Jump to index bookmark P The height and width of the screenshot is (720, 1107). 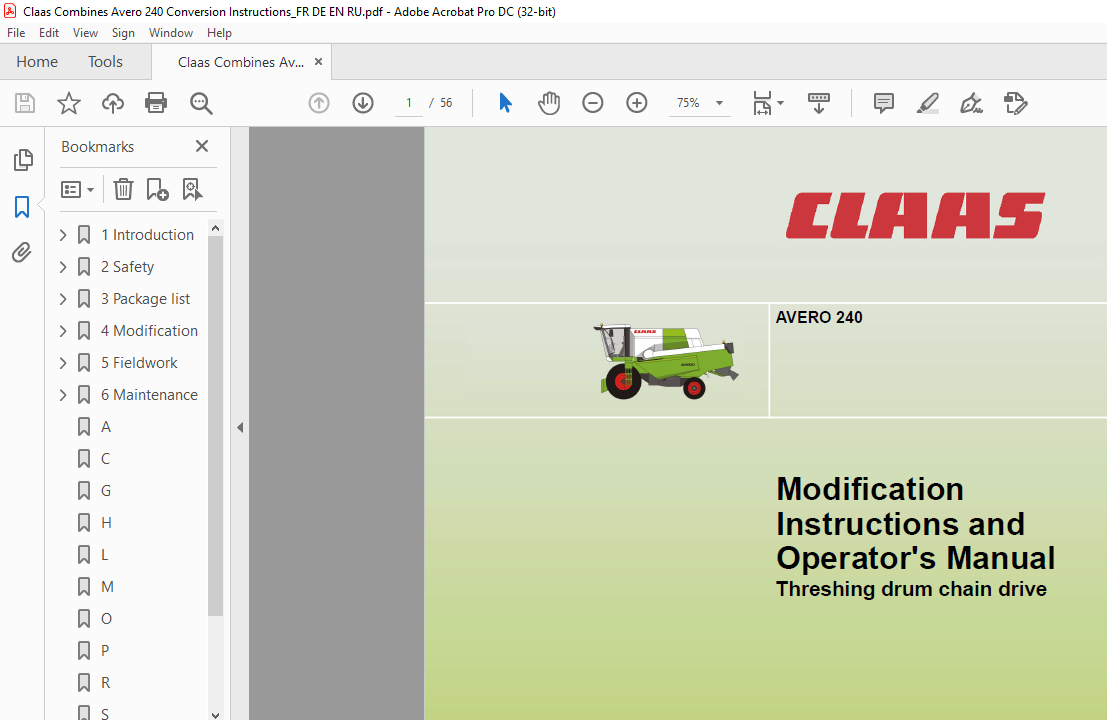[105, 651]
